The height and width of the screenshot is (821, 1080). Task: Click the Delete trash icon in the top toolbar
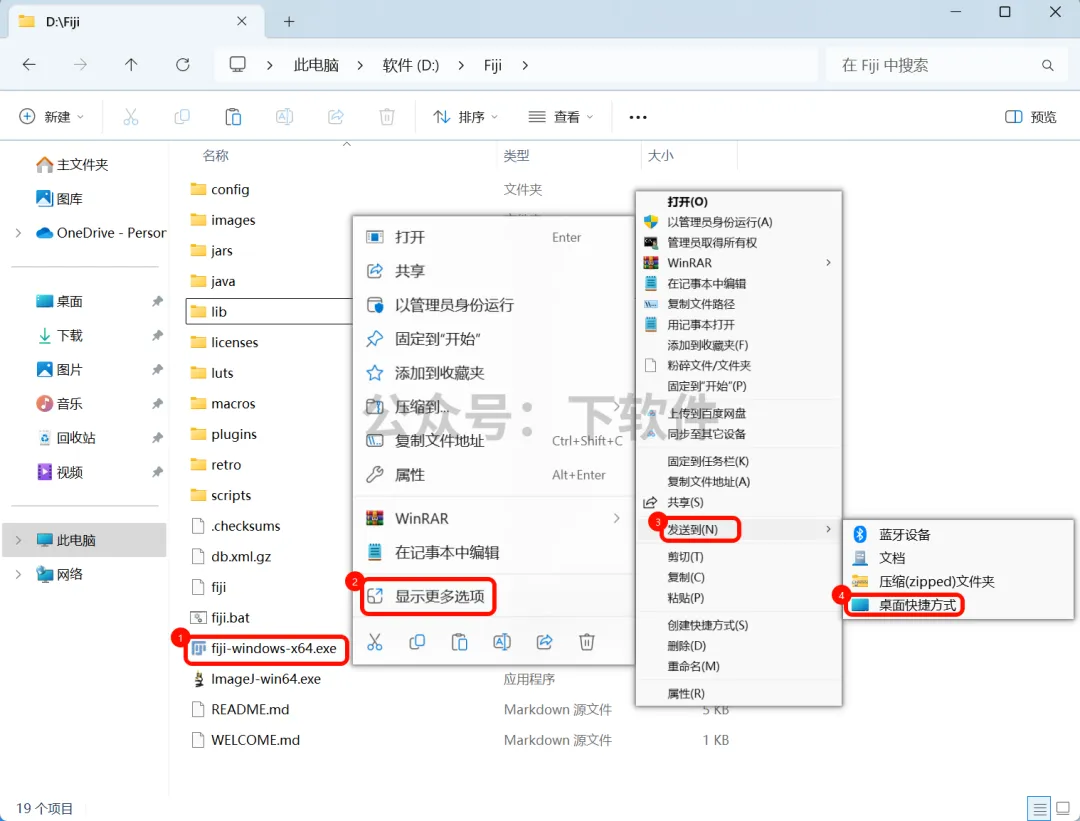[387, 117]
